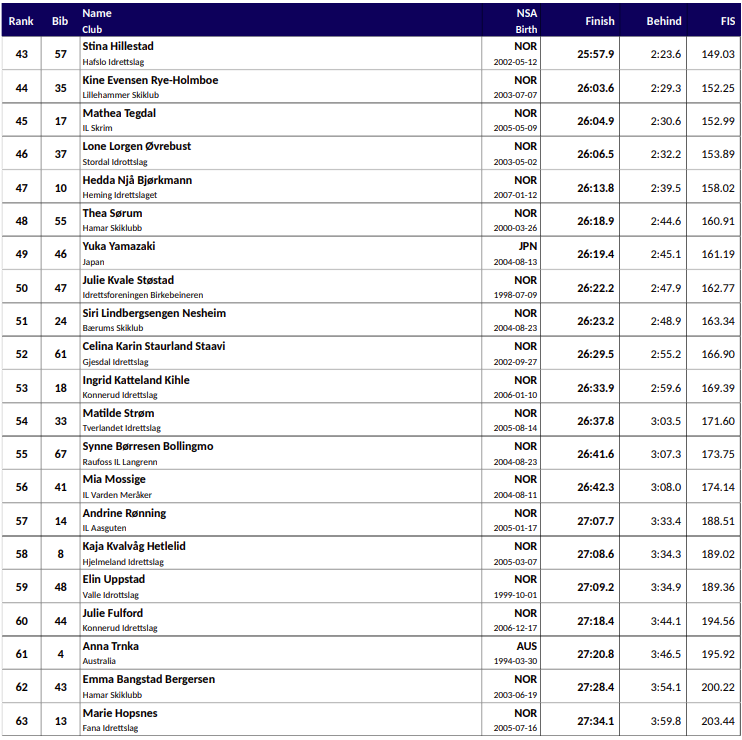
Task: Click the Rank column header
Action: pyautogui.click(x=21, y=21)
